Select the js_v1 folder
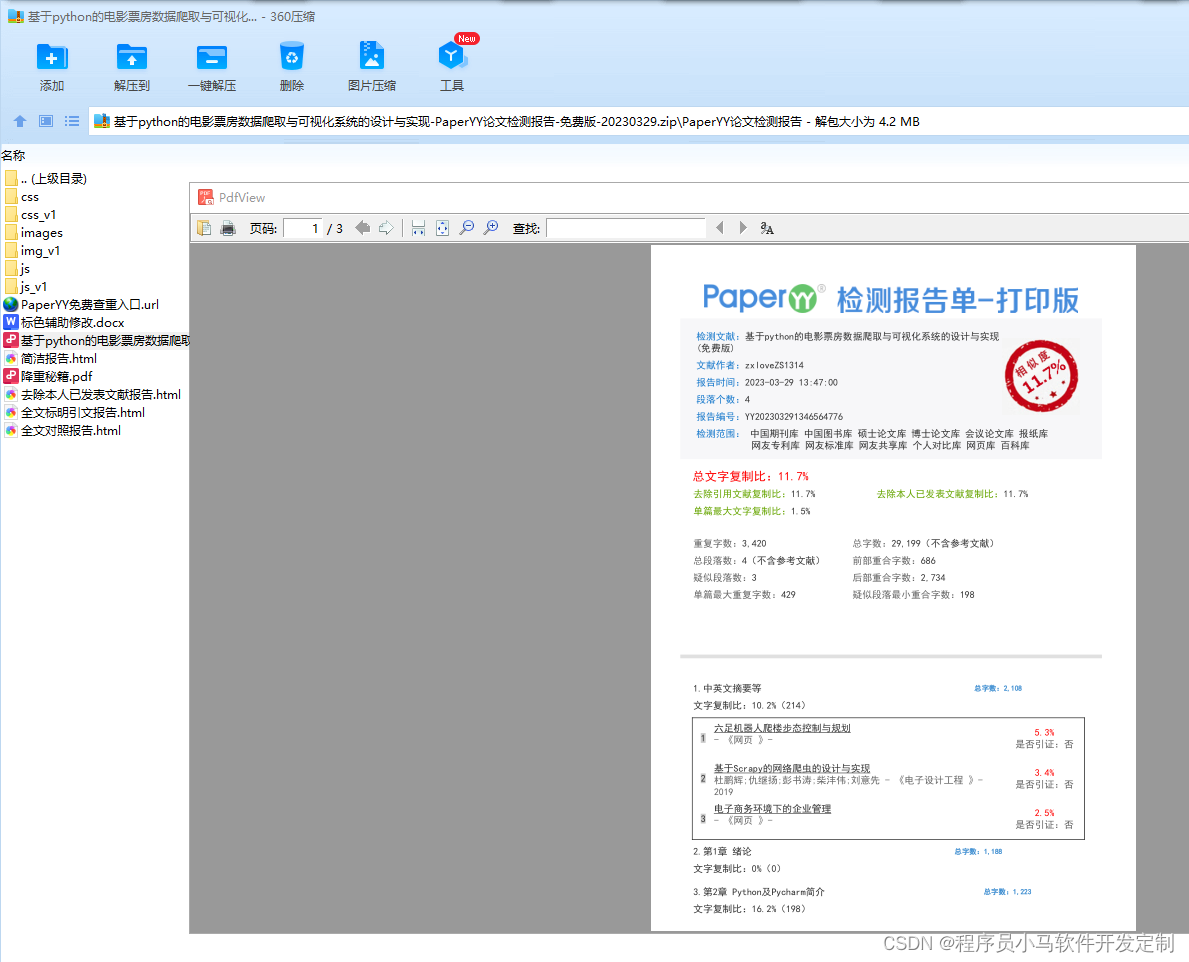 (26, 287)
